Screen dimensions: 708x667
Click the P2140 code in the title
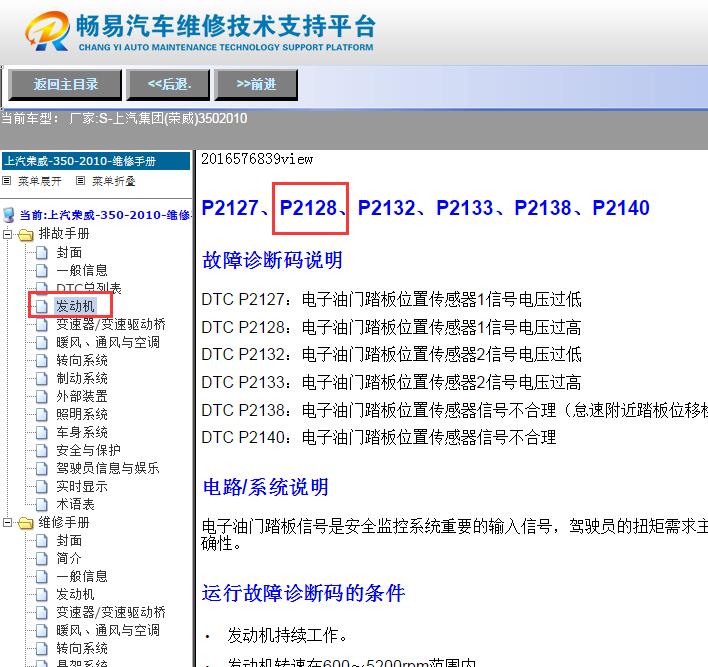(x=621, y=208)
